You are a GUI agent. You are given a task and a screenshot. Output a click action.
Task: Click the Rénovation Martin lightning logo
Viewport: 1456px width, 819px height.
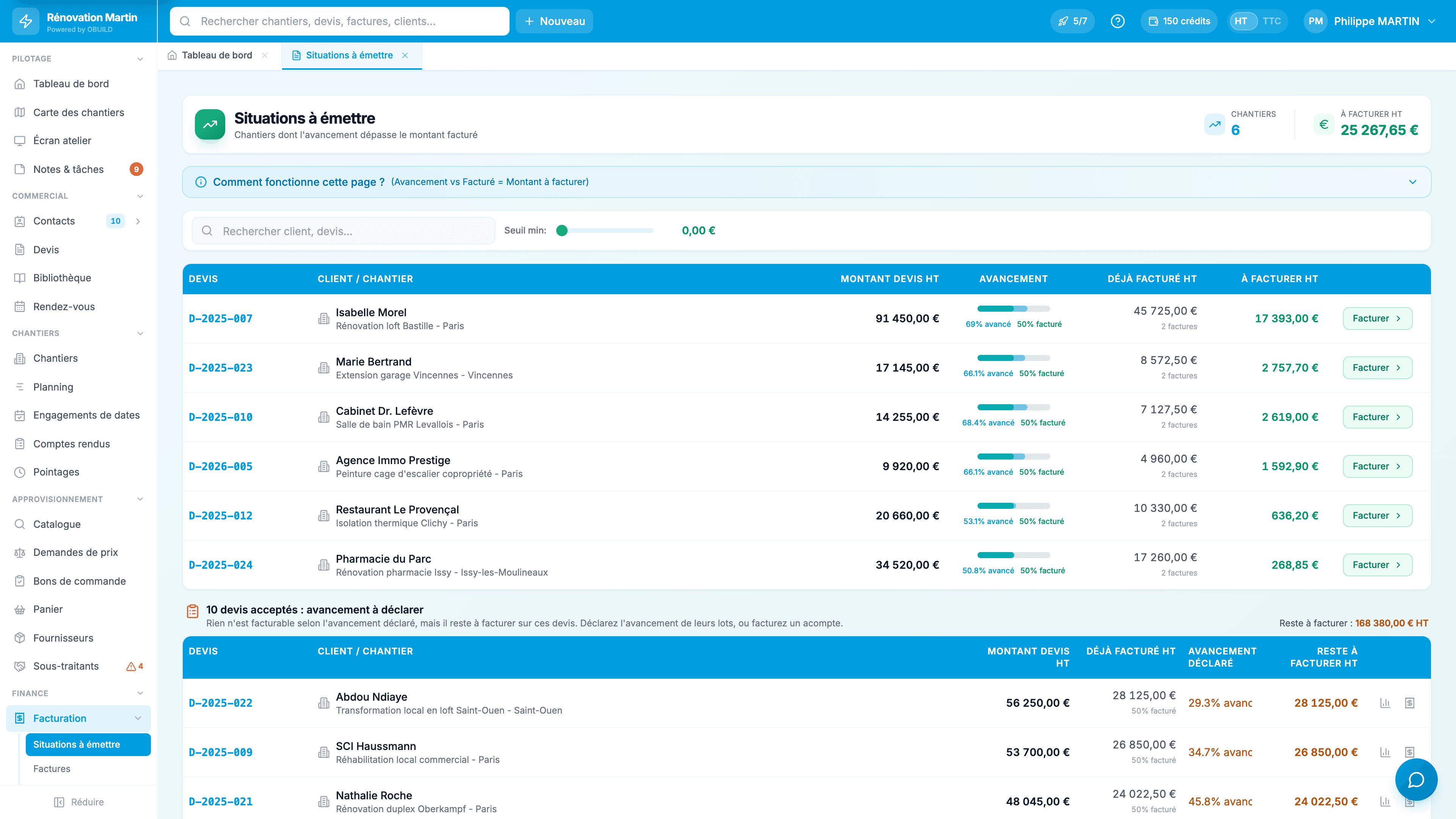26,22
